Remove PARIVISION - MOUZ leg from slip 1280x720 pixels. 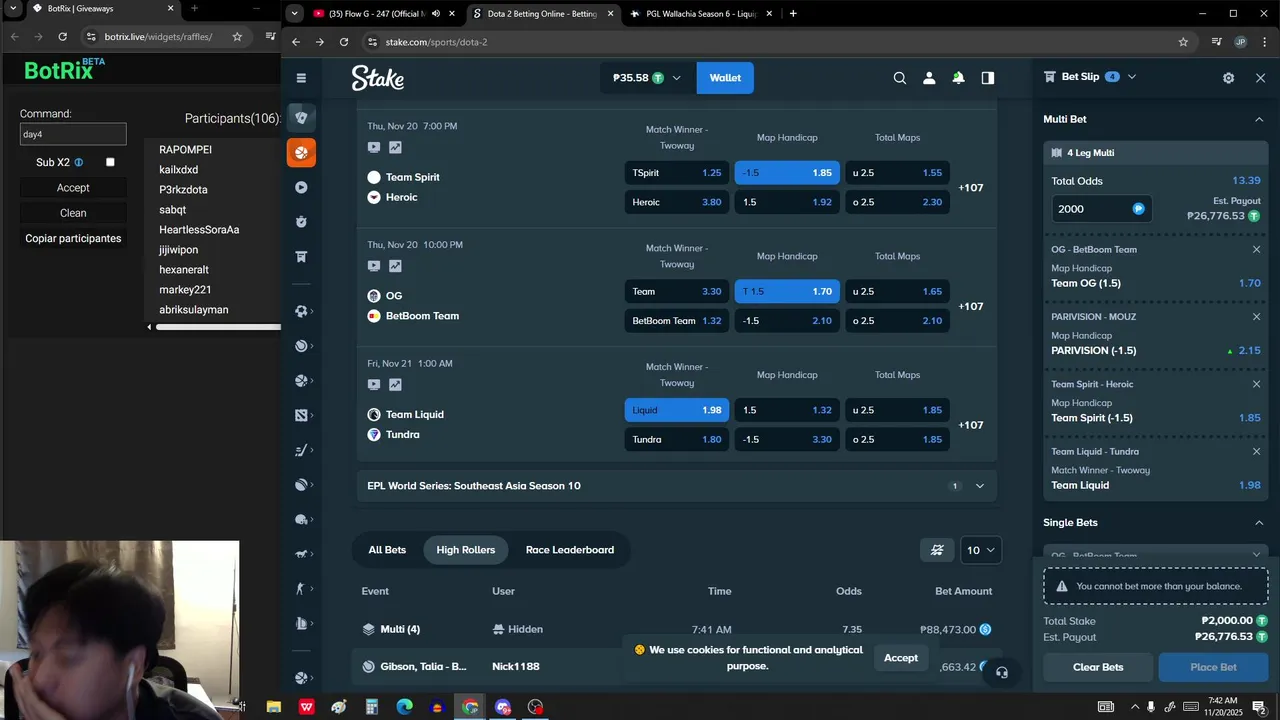click(x=1257, y=317)
